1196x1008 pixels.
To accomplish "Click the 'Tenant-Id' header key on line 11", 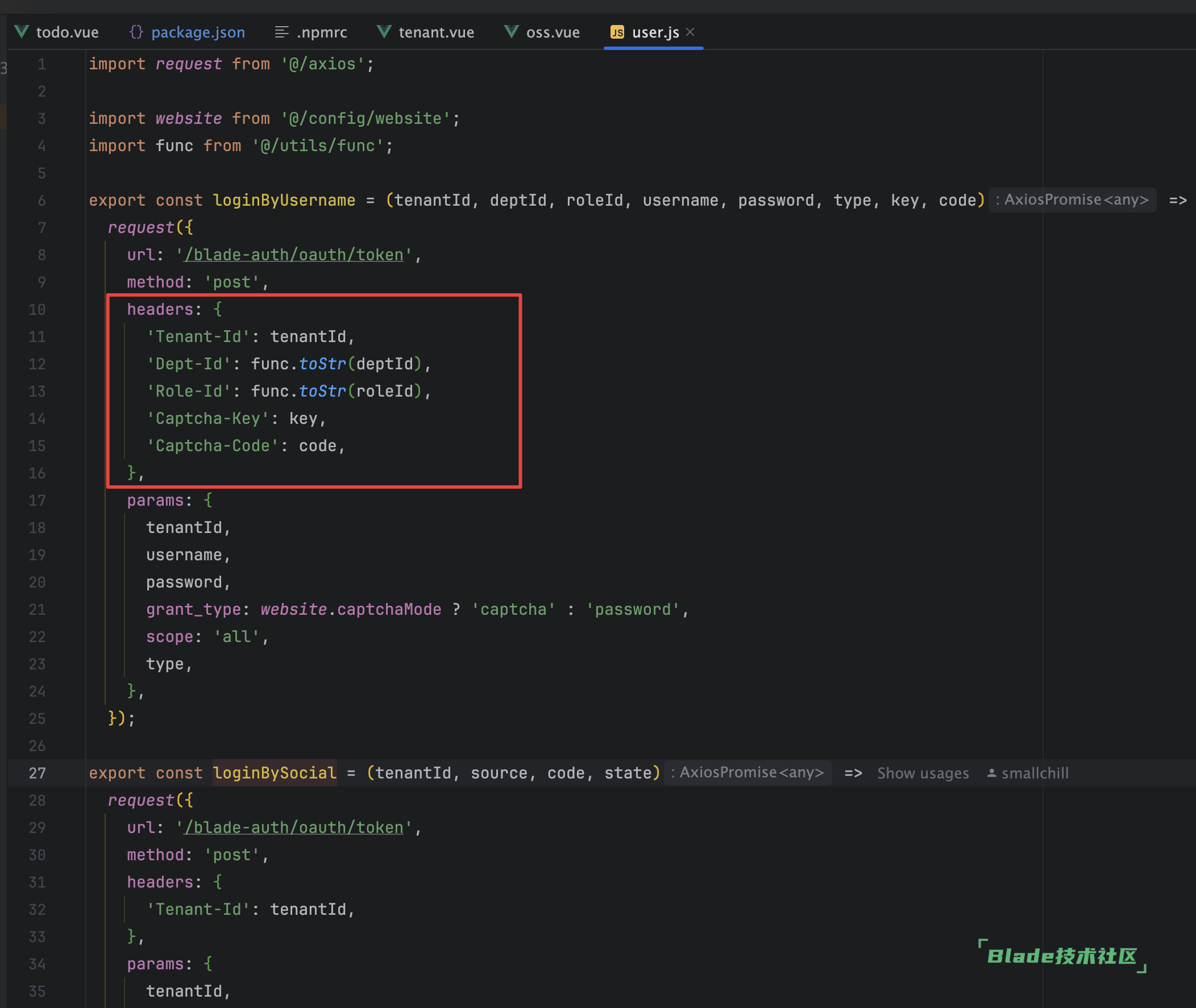I will [198, 336].
